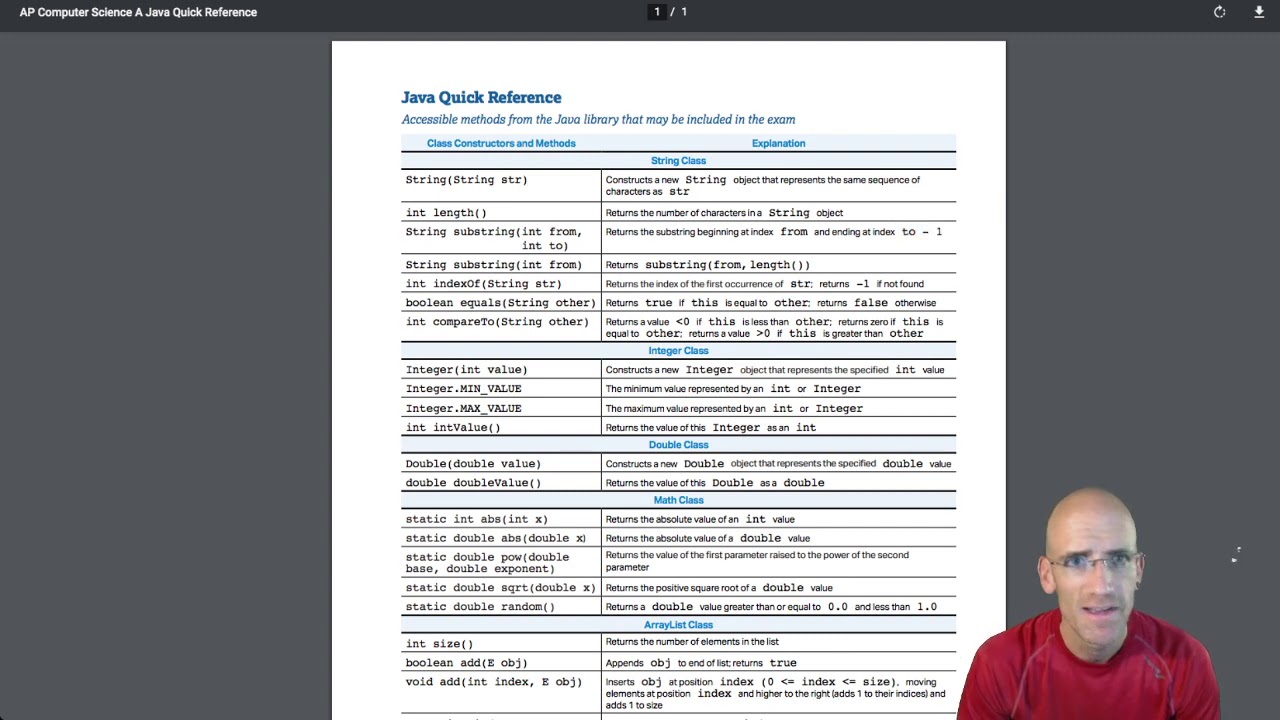Viewport: 1280px width, 720px height.
Task: Click explanation "Returns the number of characters in a String object"
Action: click(x=724, y=213)
